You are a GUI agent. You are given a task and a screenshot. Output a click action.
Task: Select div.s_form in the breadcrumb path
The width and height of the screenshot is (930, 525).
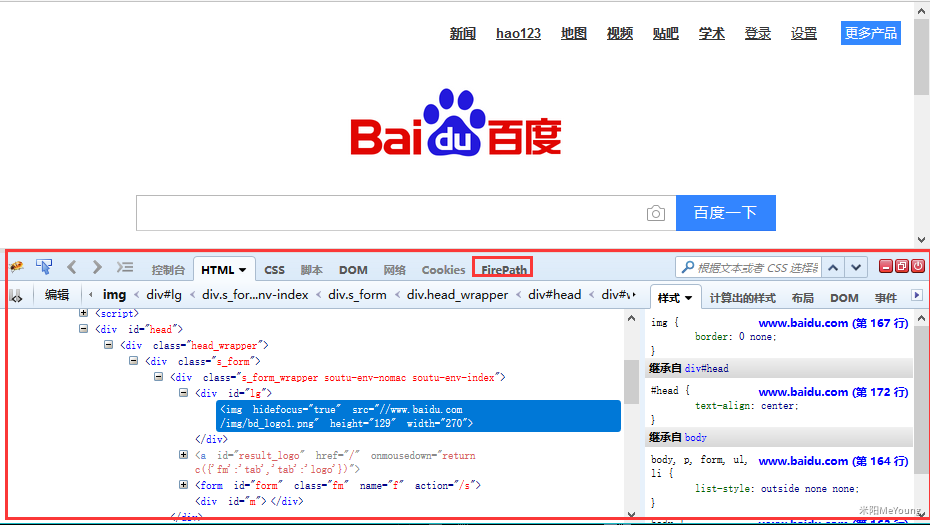click(357, 295)
